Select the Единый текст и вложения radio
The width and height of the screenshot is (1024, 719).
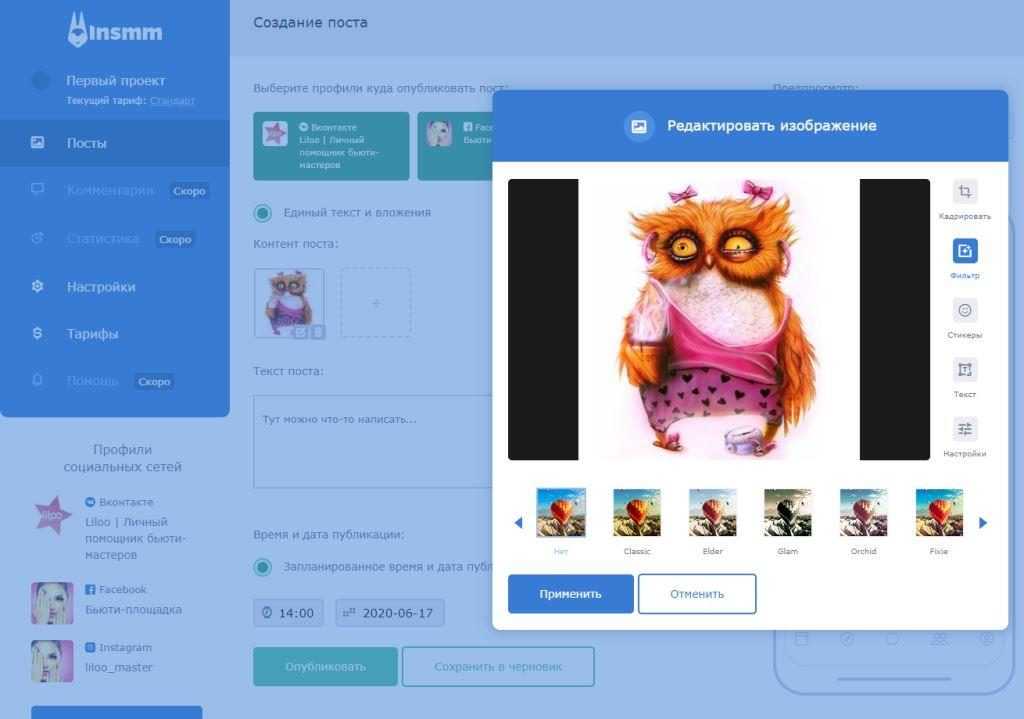[263, 212]
